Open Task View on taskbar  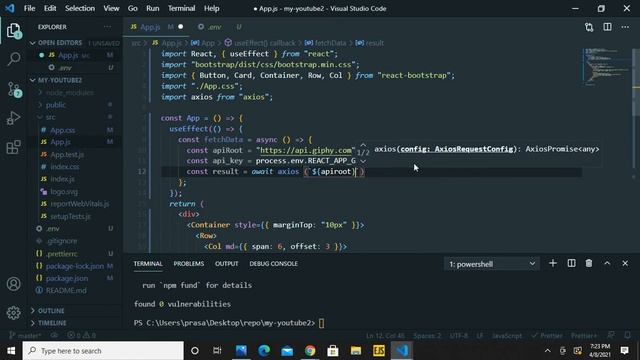pos(217,351)
